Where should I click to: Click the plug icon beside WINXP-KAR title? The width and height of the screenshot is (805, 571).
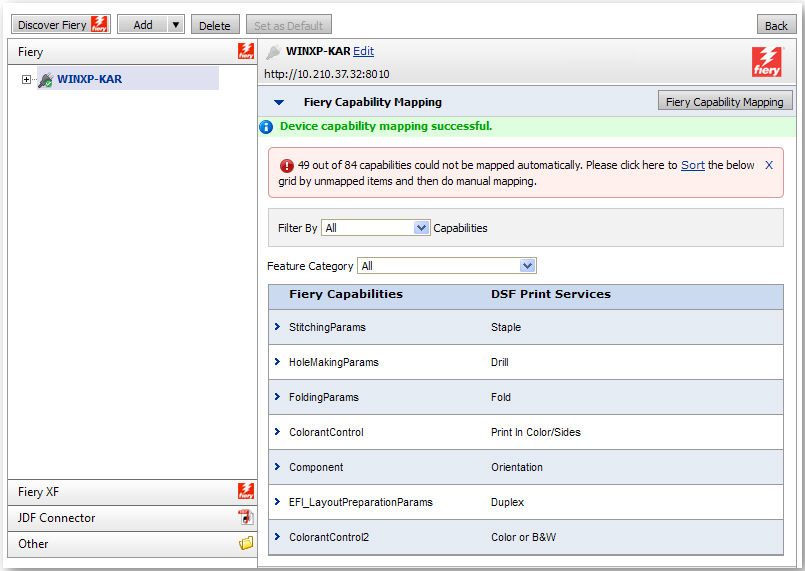[273, 51]
